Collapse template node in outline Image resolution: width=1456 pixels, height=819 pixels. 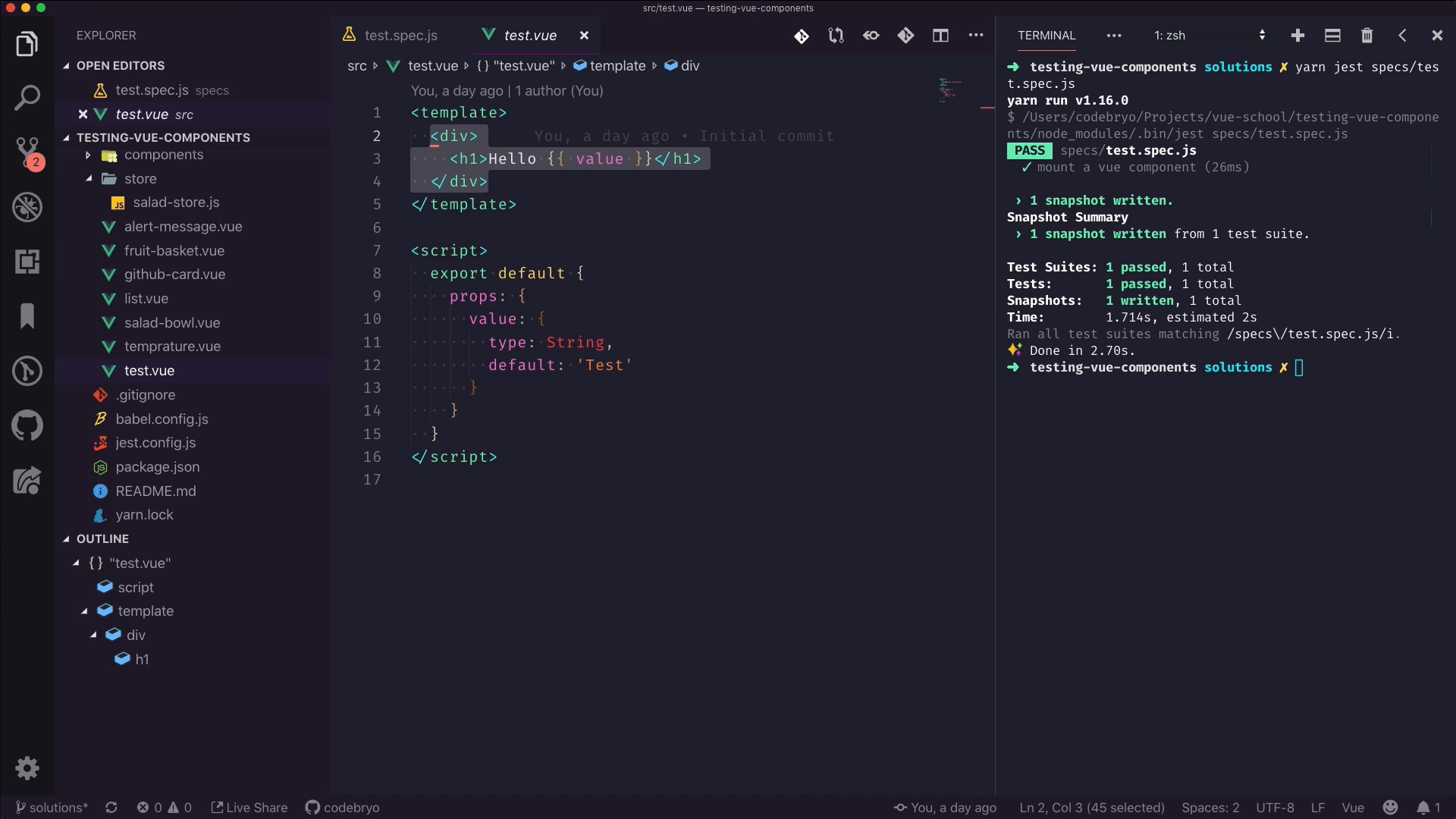pos(85,611)
